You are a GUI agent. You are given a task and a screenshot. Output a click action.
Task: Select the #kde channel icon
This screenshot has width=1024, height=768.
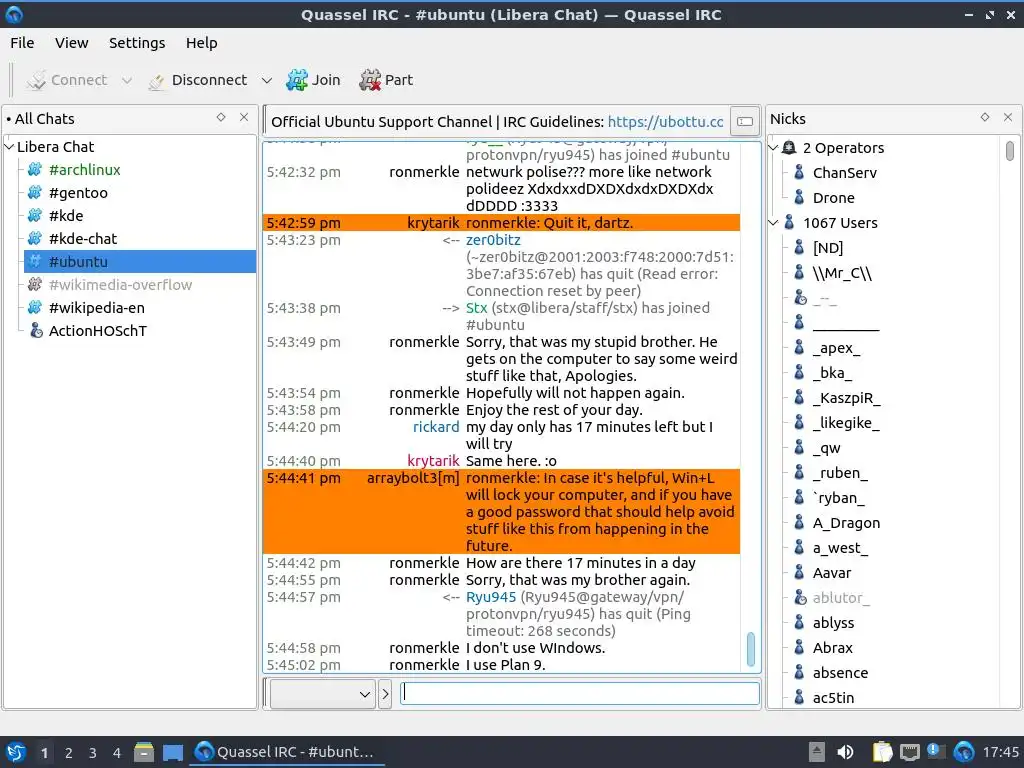point(35,216)
